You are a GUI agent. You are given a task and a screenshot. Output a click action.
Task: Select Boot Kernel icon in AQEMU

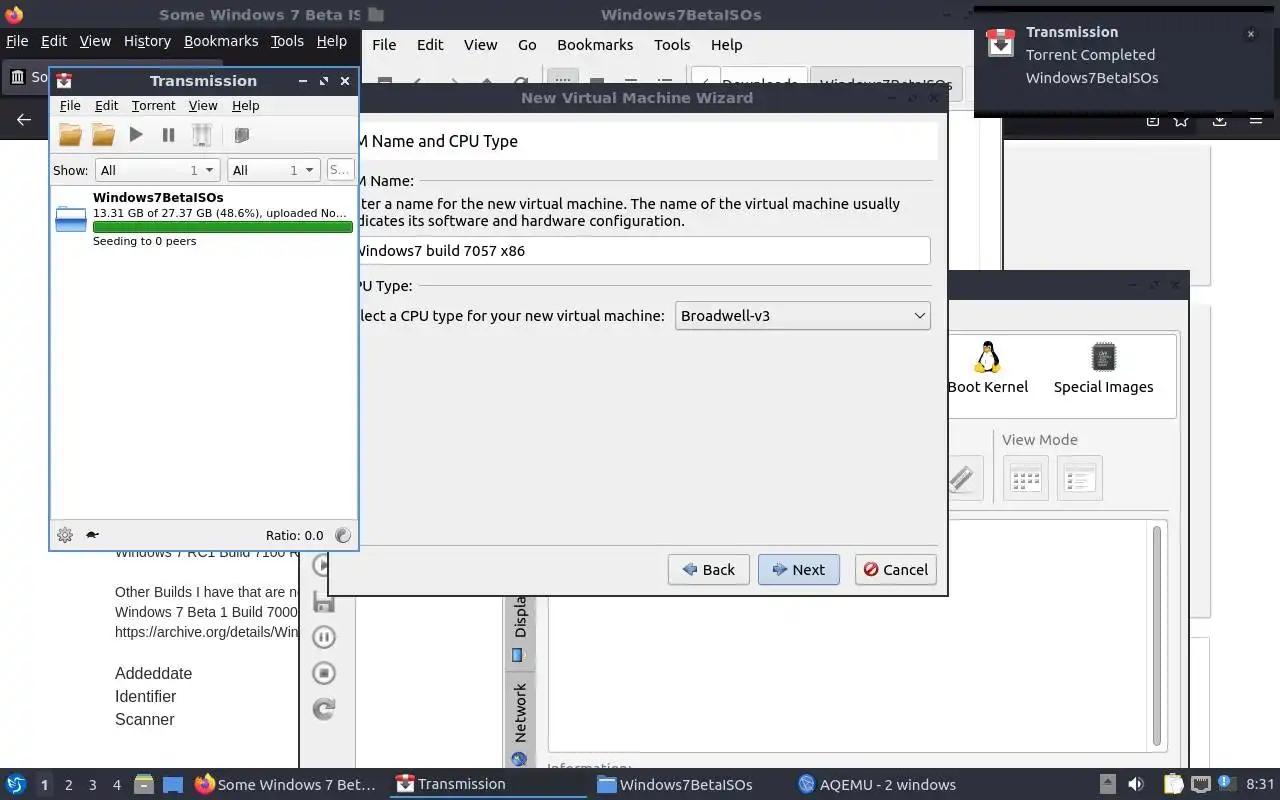click(x=987, y=367)
